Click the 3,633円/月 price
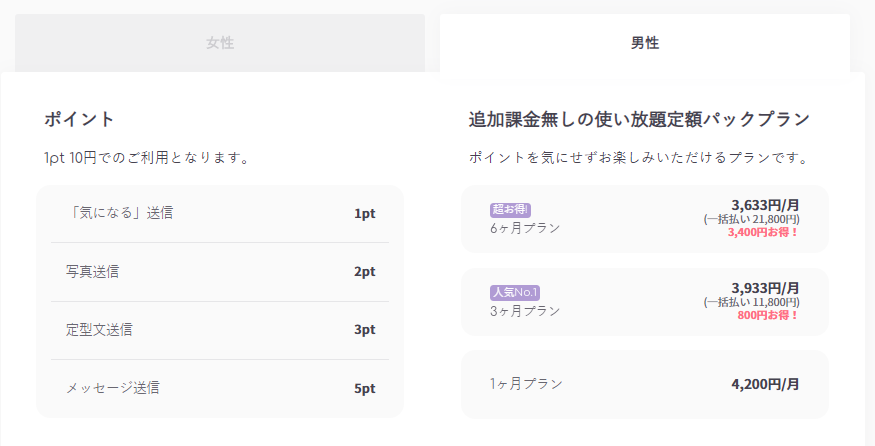Screen dimensions: 875x446 (x=765, y=205)
